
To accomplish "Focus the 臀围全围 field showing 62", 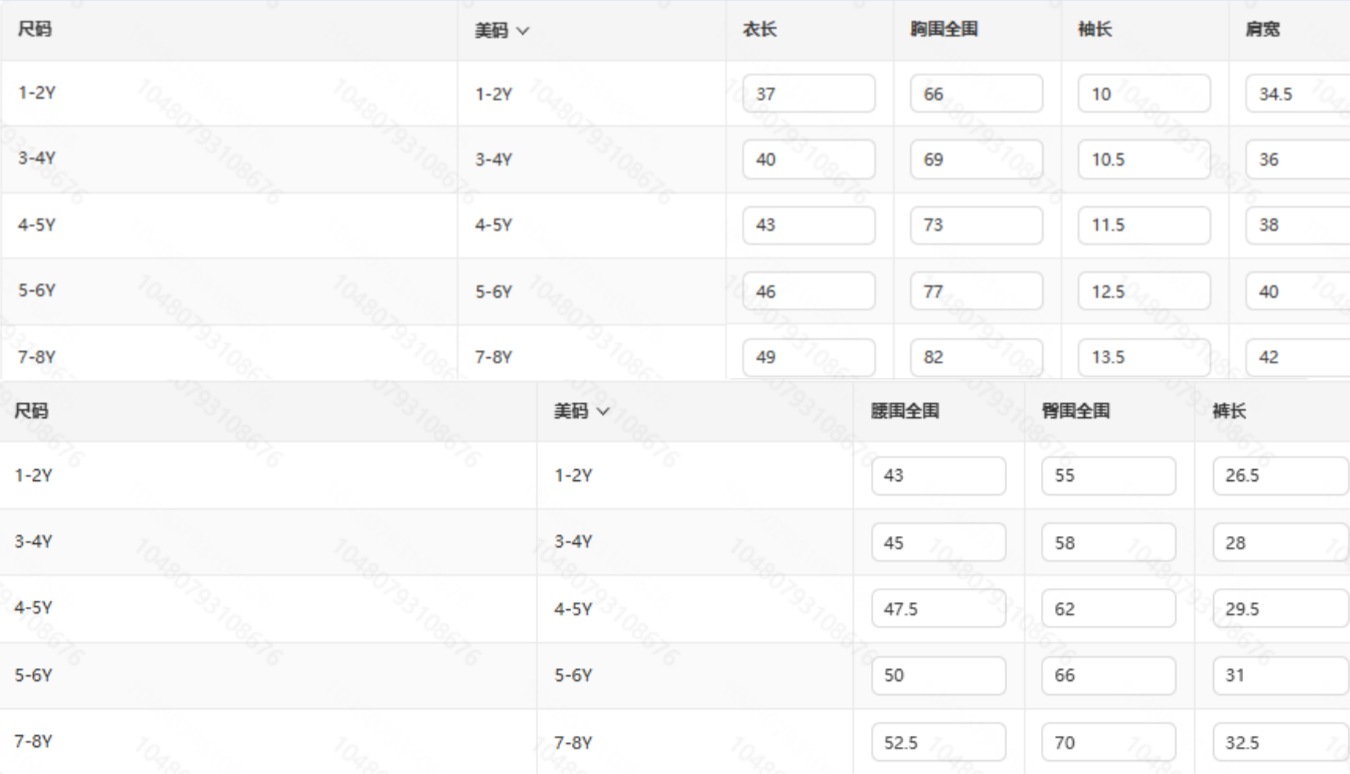I will point(1109,609).
